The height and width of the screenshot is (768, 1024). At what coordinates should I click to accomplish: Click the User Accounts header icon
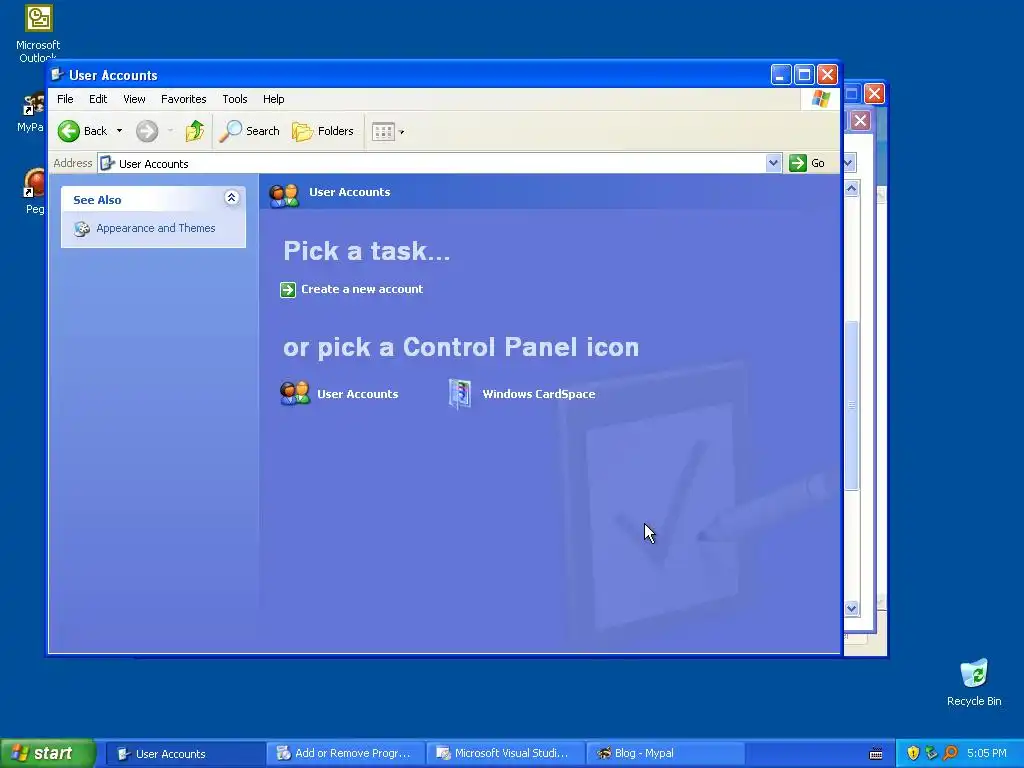[x=284, y=195]
